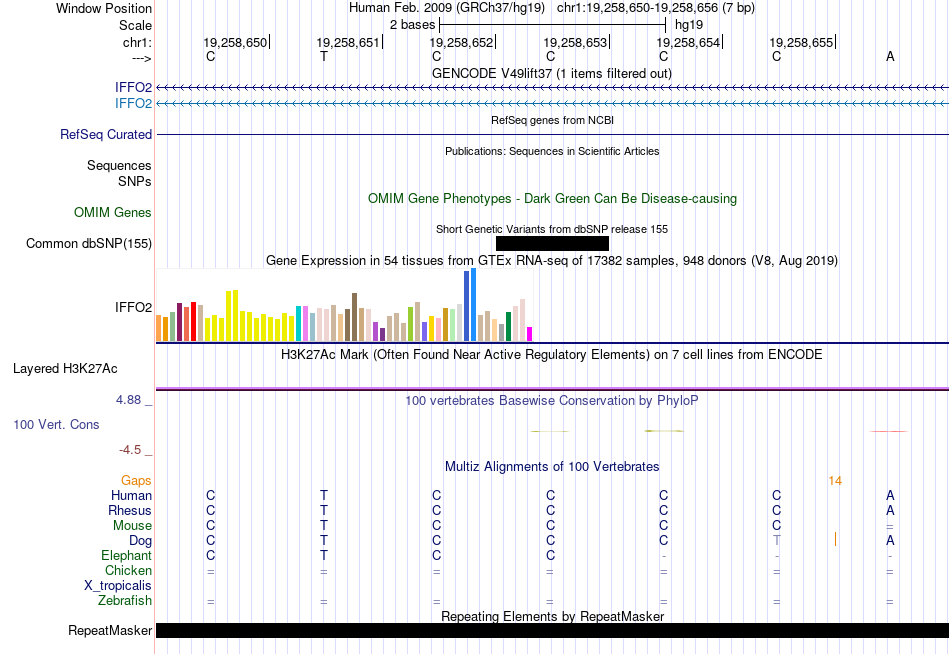
Task: Click the 'T' base in the reference sequence row
Action: tap(324, 56)
